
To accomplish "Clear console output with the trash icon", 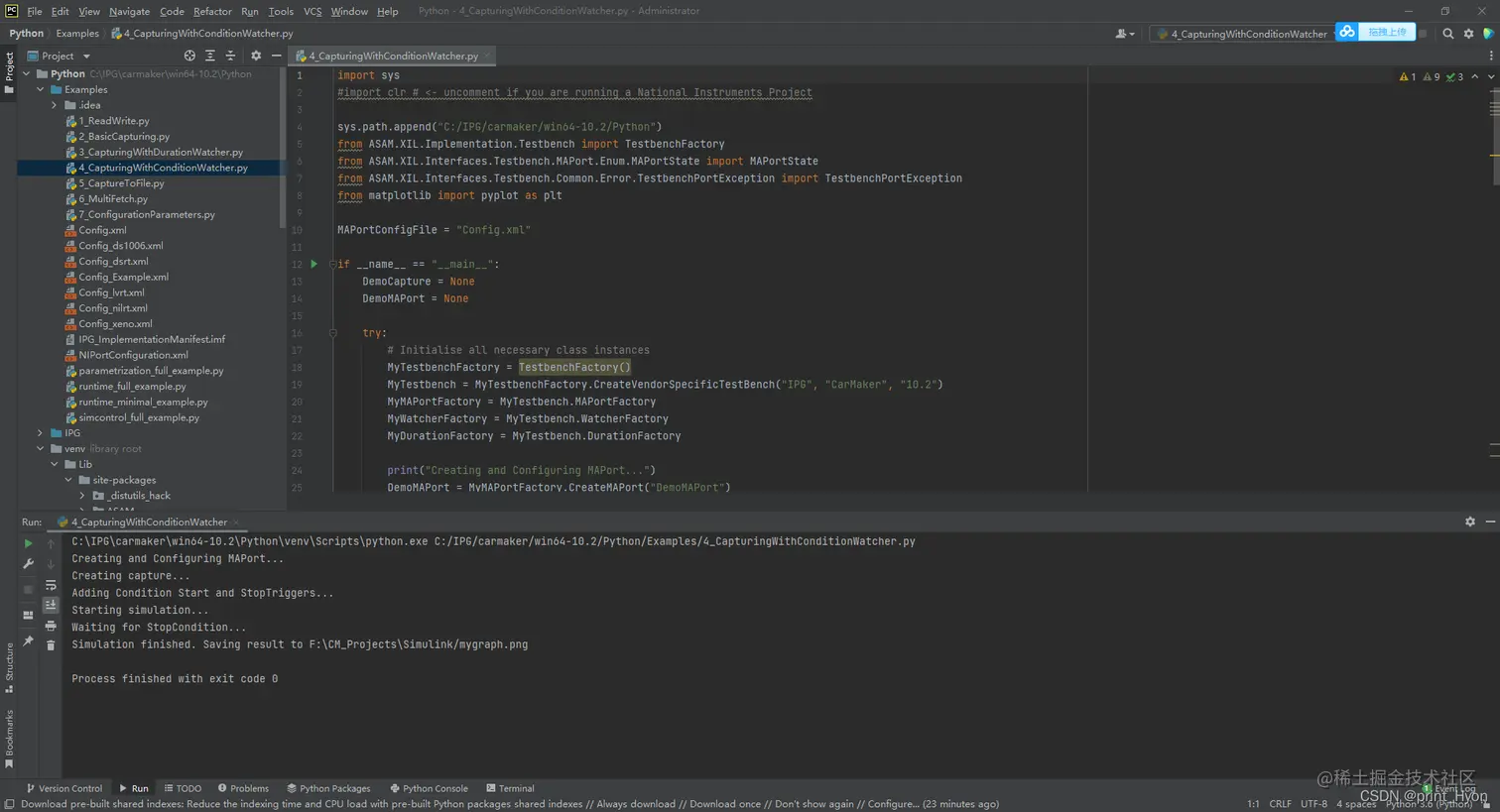I will point(51,645).
